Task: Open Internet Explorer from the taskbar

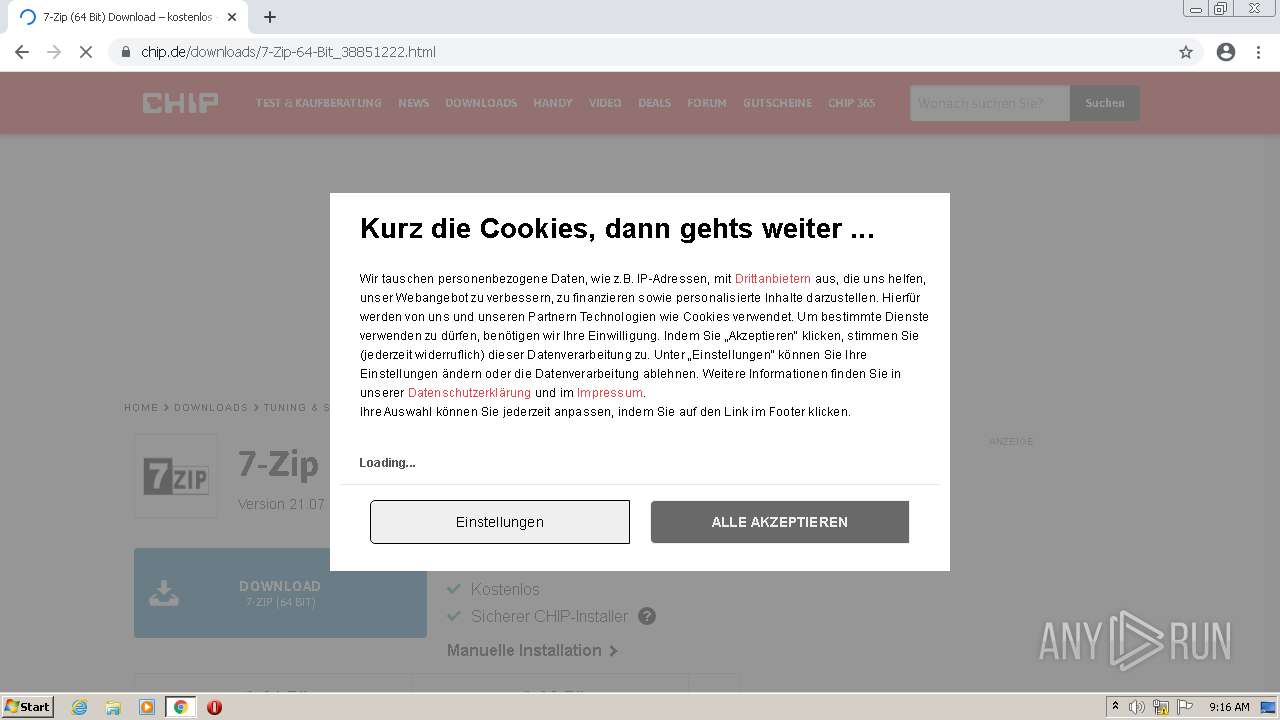Action: point(79,707)
